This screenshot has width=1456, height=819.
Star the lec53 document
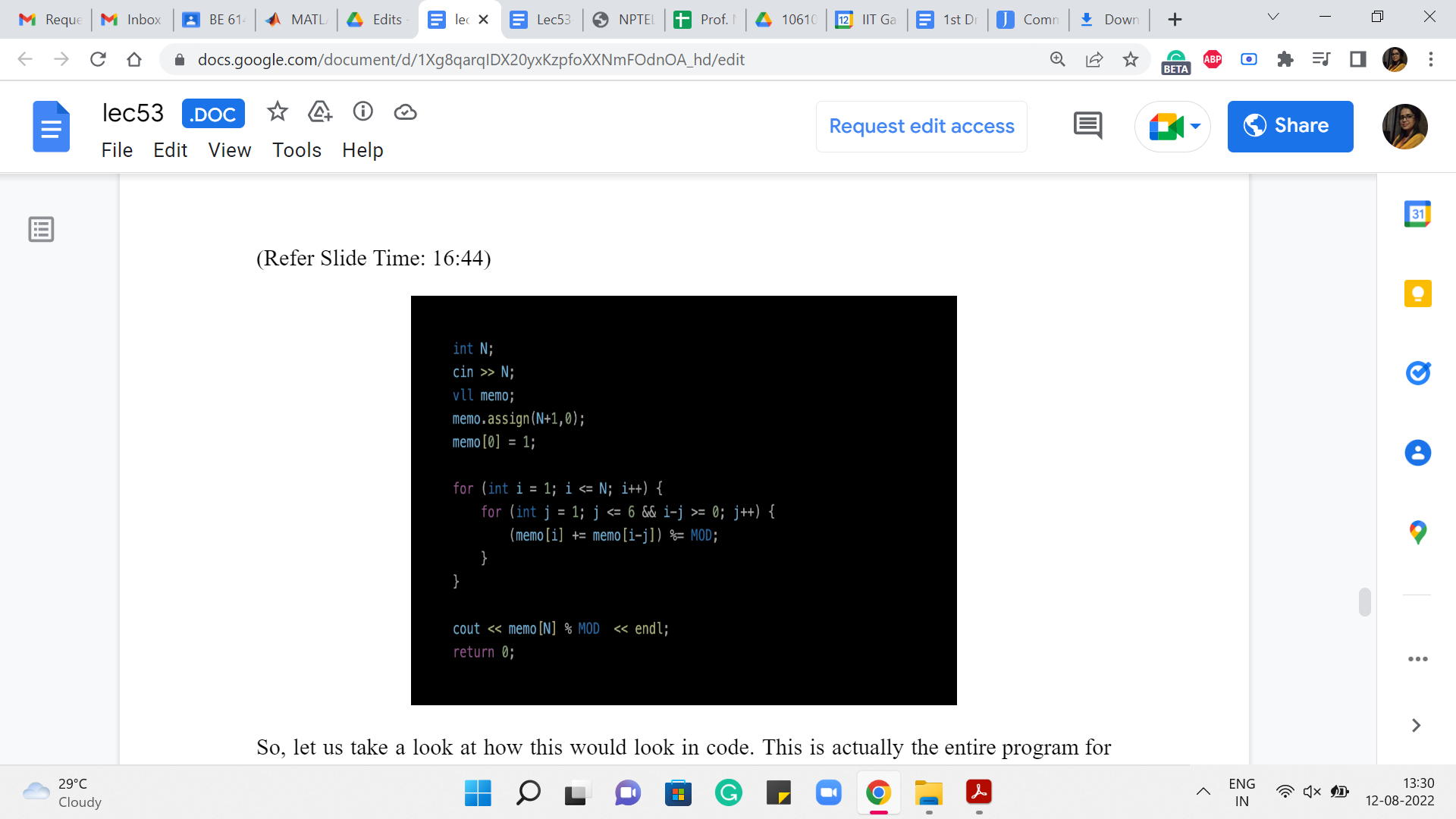278,112
